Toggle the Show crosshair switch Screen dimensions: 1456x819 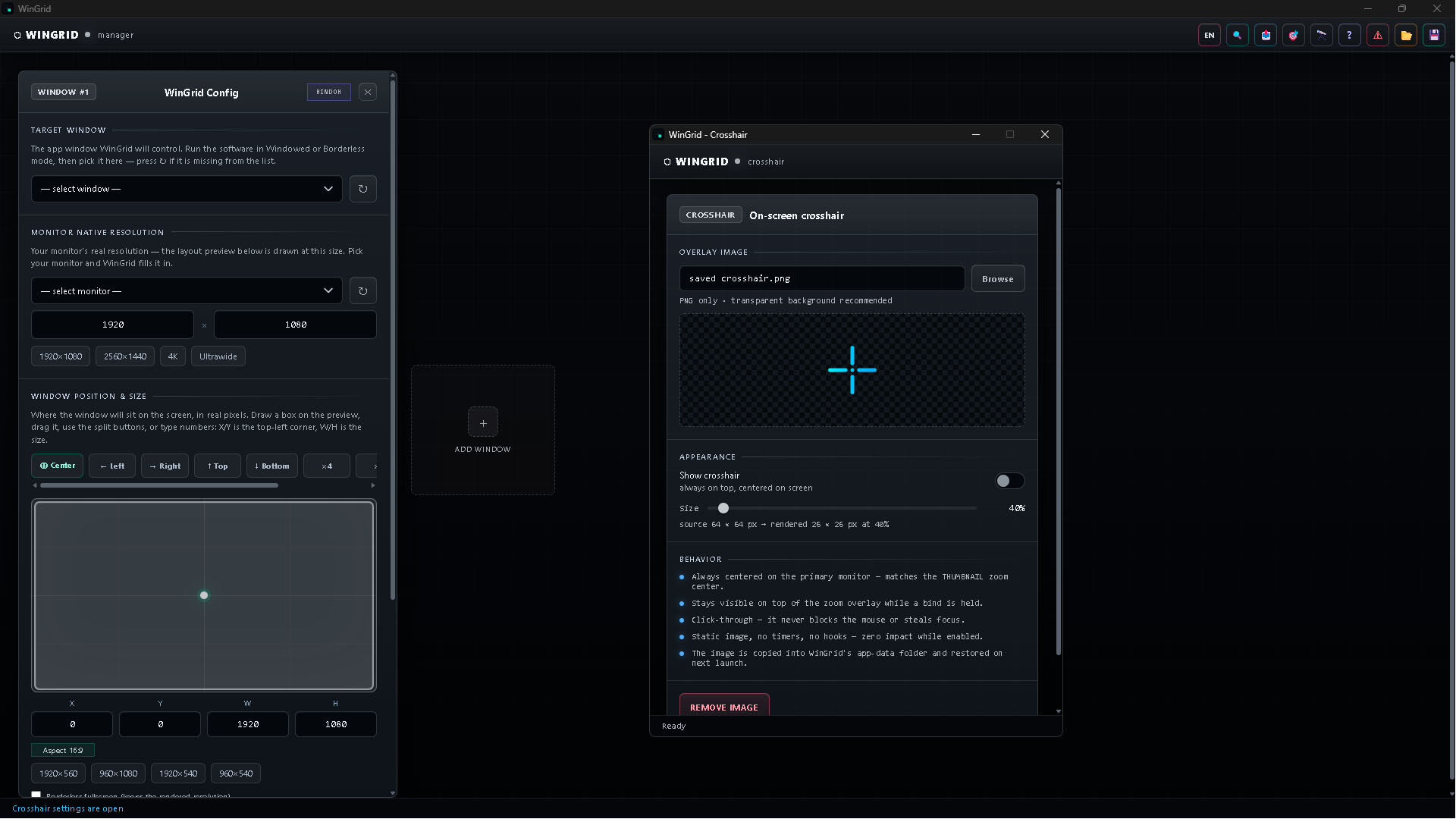click(x=1010, y=481)
